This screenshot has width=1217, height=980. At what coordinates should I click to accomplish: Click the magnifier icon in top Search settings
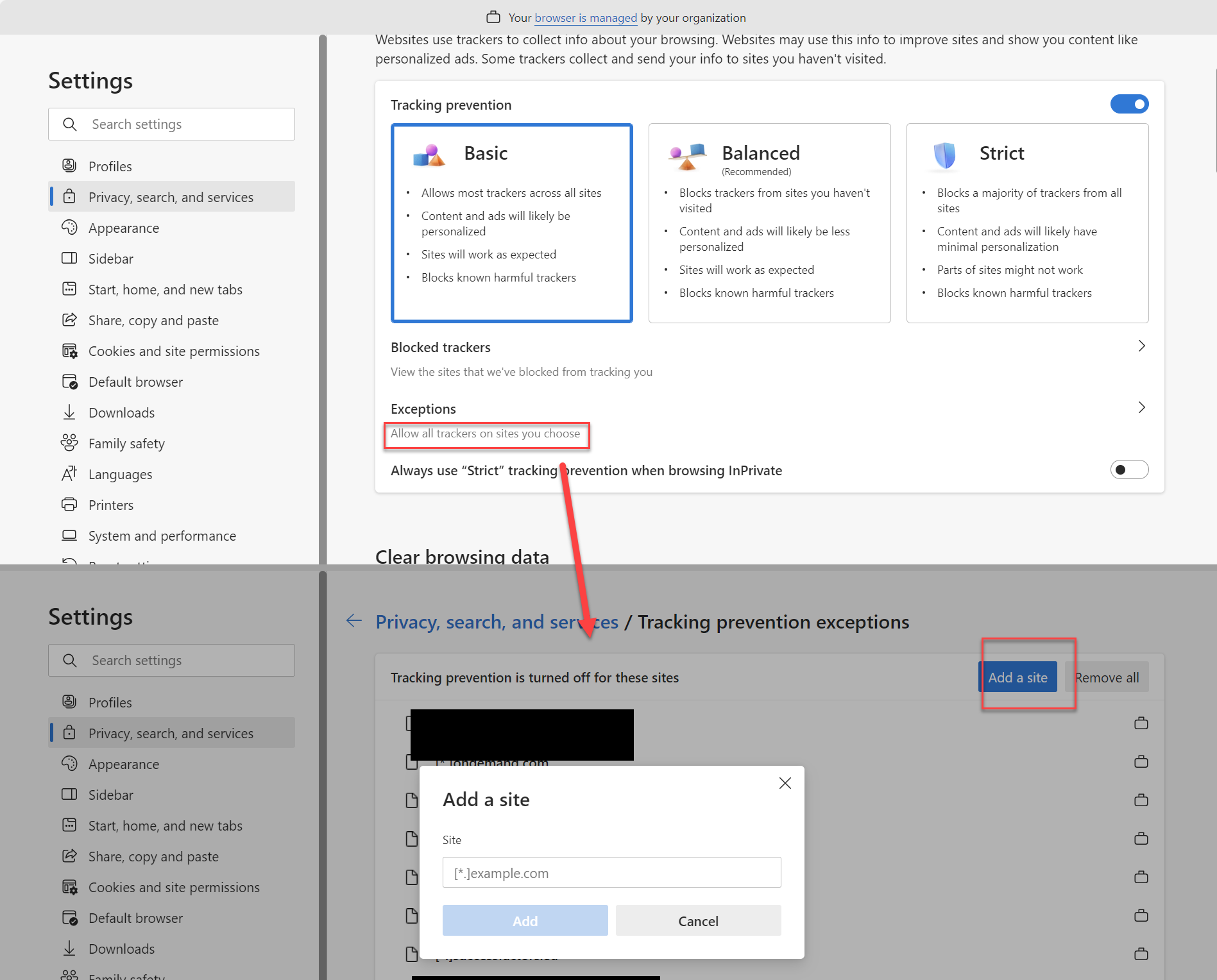coord(70,124)
